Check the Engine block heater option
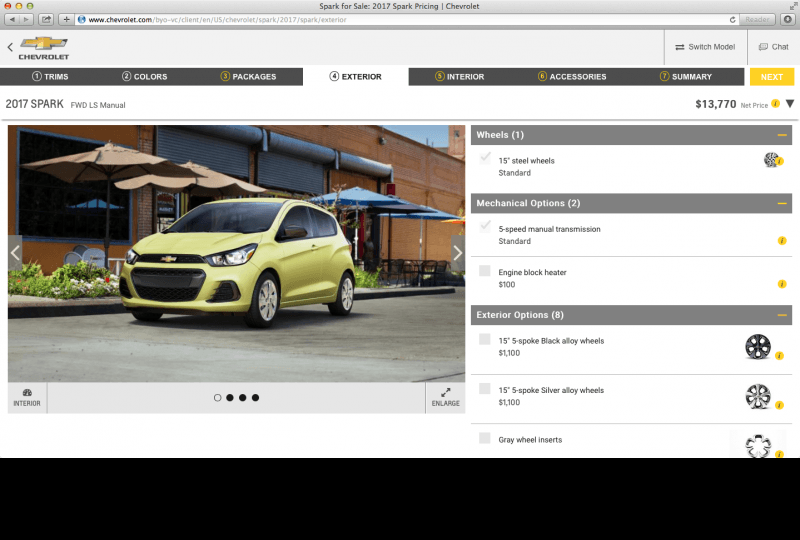Image resolution: width=800 pixels, height=540 pixels. [x=485, y=271]
